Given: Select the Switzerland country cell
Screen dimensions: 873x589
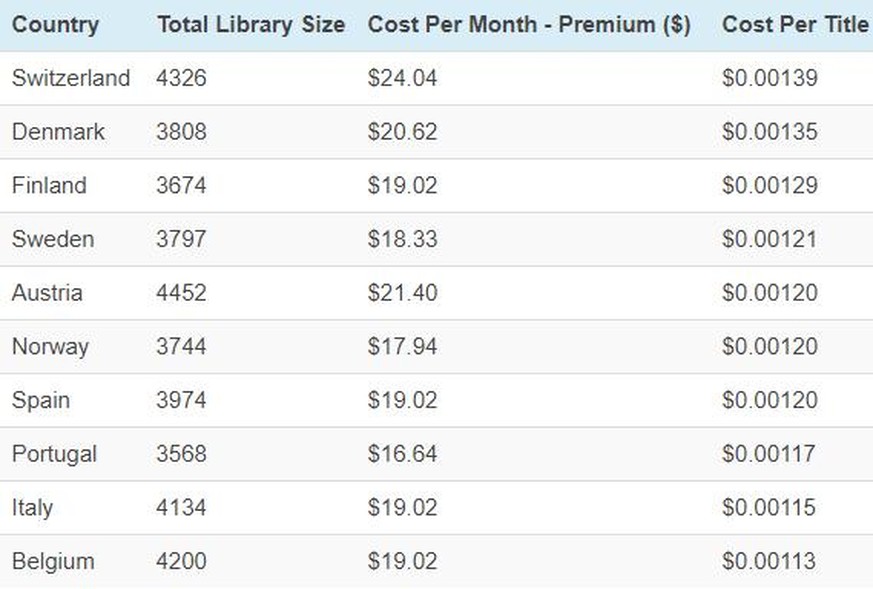Looking at the screenshot, I should [x=71, y=78].
